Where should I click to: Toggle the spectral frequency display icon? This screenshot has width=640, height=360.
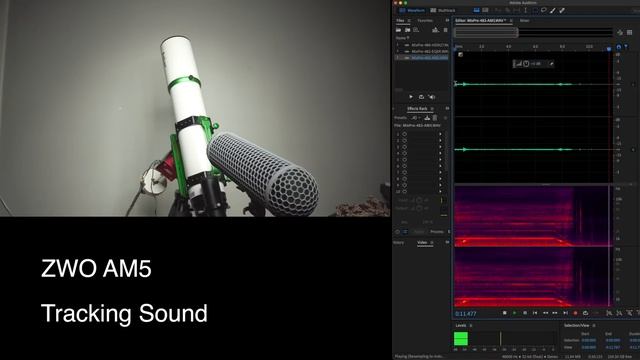[x=476, y=10]
